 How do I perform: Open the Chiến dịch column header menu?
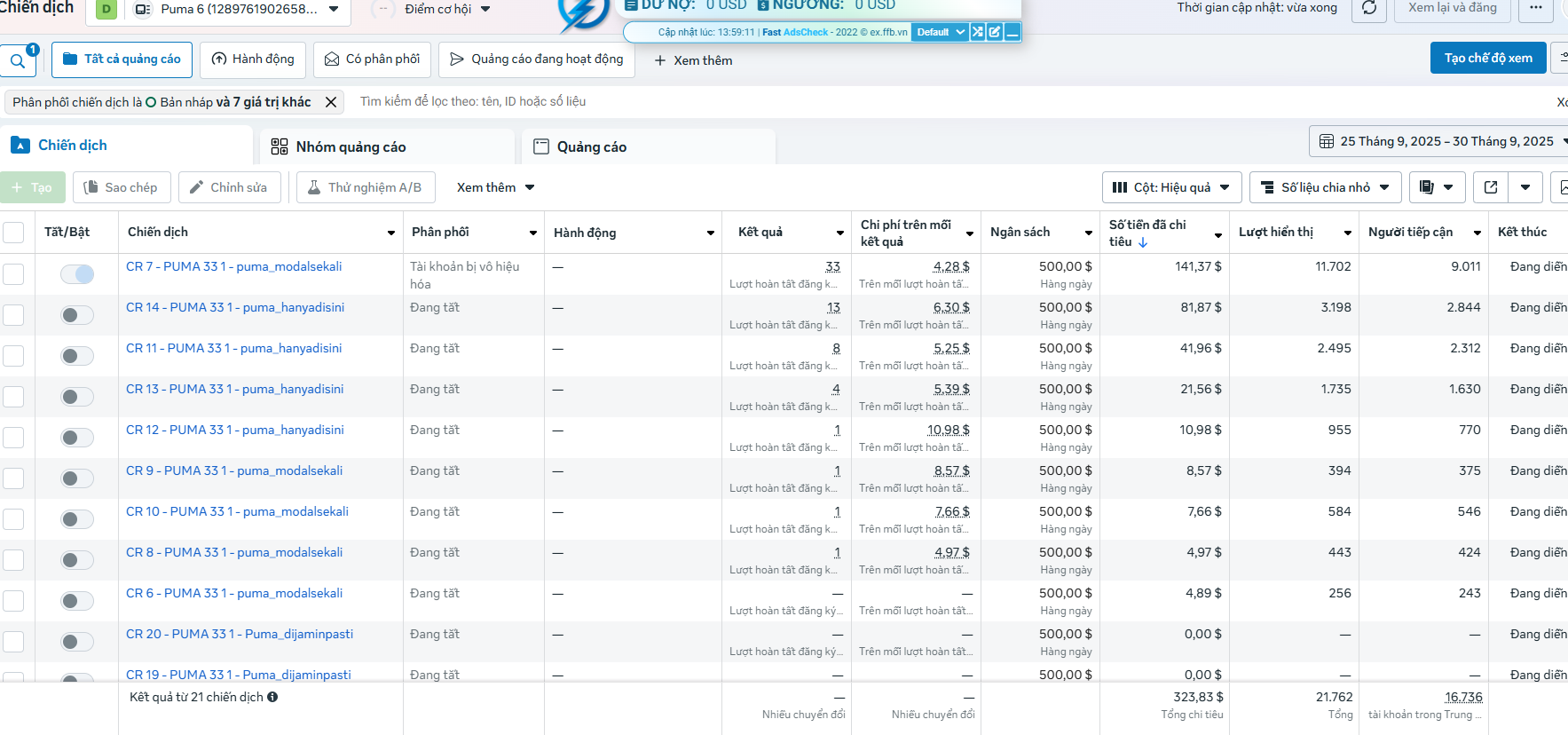[x=390, y=233]
